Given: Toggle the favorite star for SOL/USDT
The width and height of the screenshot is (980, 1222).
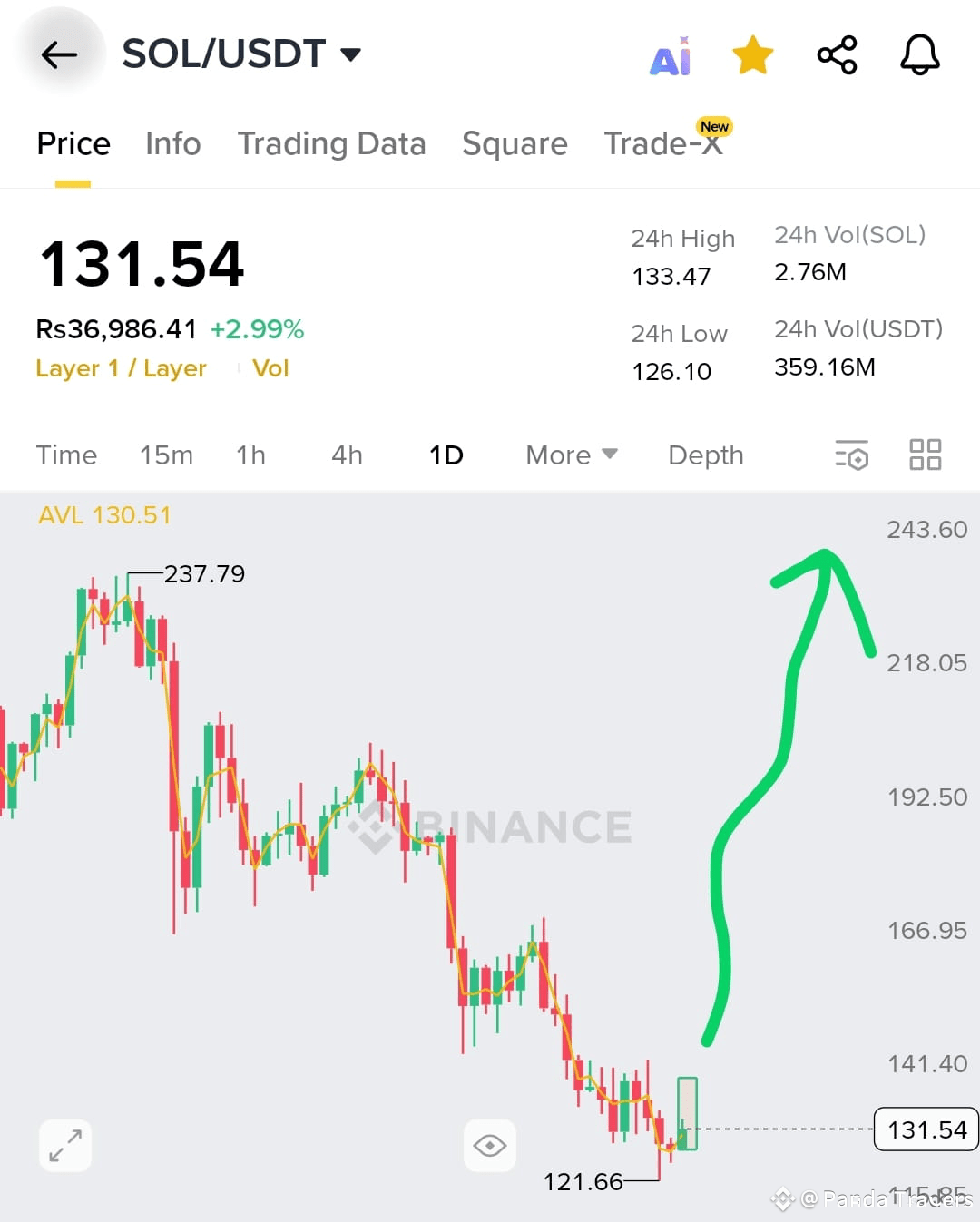Looking at the screenshot, I should 753,55.
